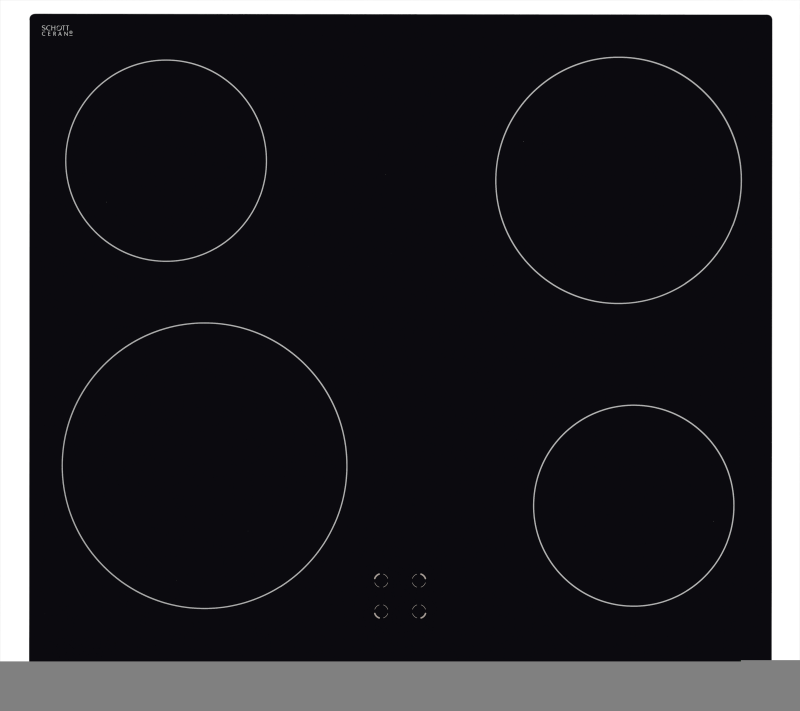Screen dimensions: 800x711
Task: Click the lower-right zone indicator symbol
Action: click(x=419, y=612)
